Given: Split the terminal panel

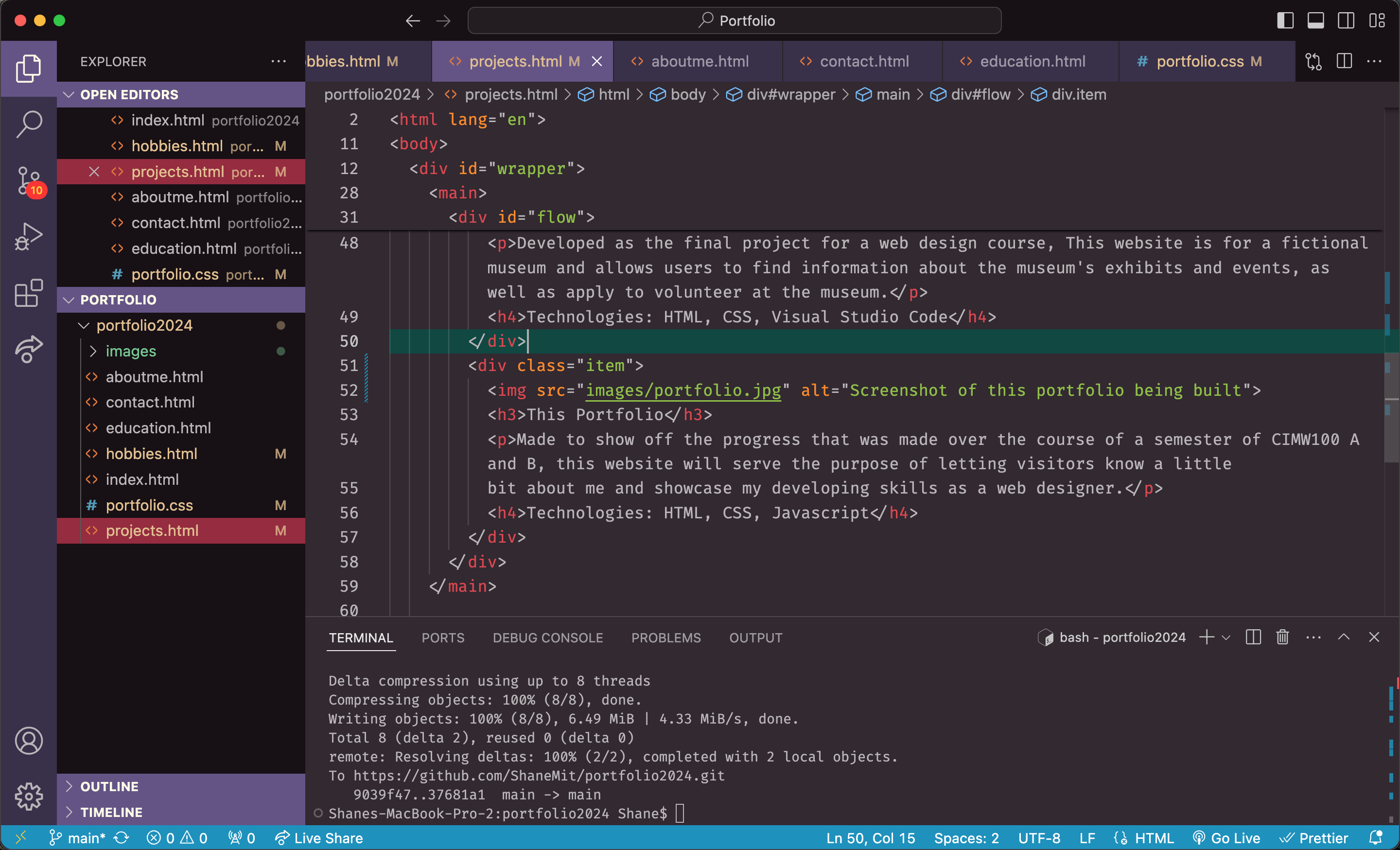Looking at the screenshot, I should point(1253,637).
